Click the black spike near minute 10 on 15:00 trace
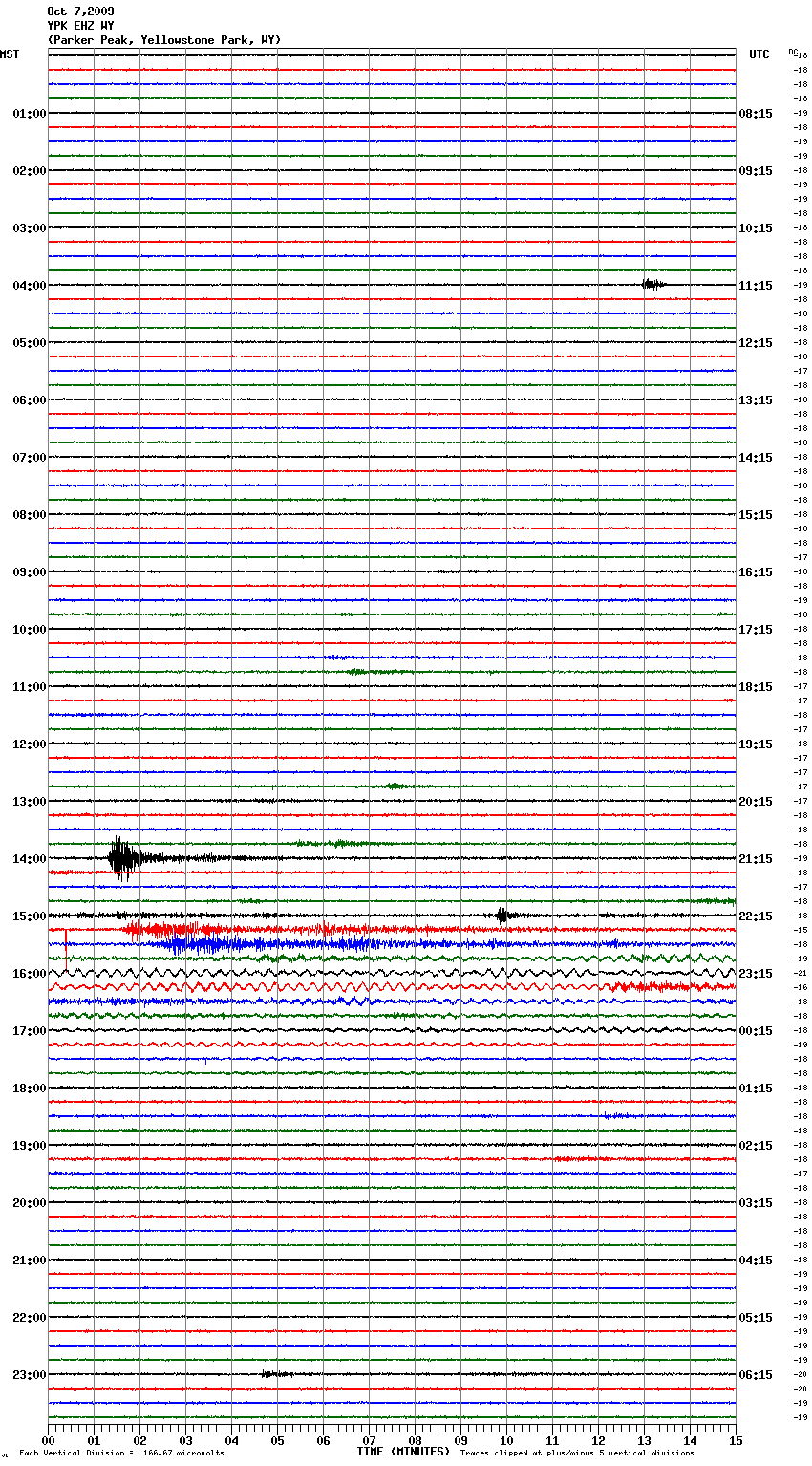This screenshot has height=1466, width=812. (x=502, y=916)
